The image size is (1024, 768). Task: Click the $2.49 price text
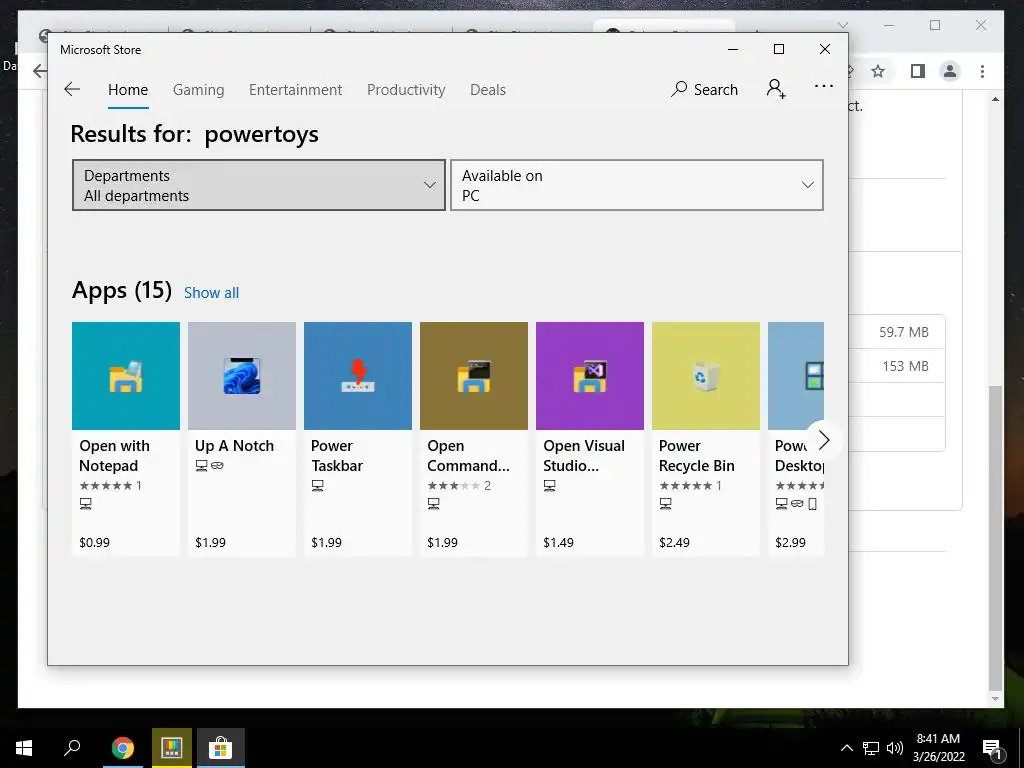pos(675,542)
